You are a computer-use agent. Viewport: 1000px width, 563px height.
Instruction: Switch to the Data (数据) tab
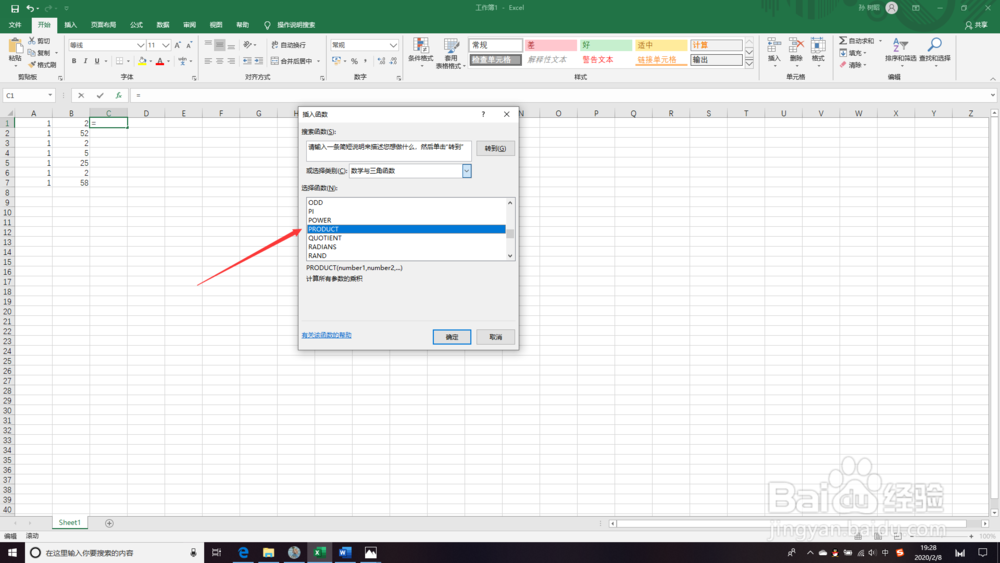tap(163, 25)
